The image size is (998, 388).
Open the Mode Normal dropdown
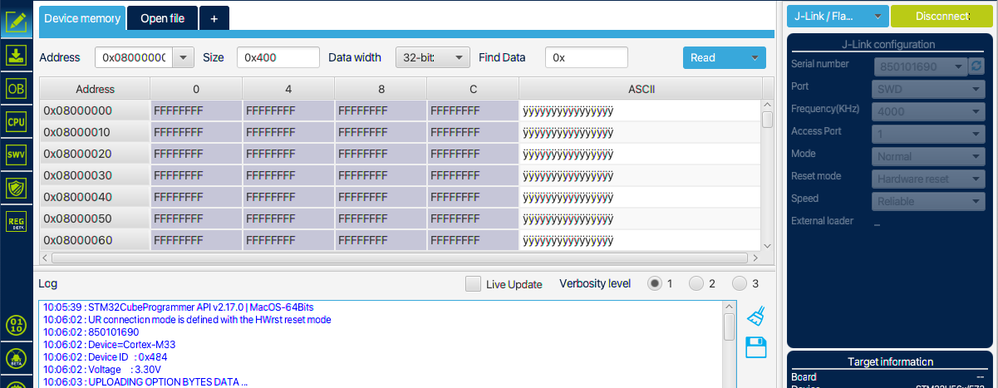point(928,156)
